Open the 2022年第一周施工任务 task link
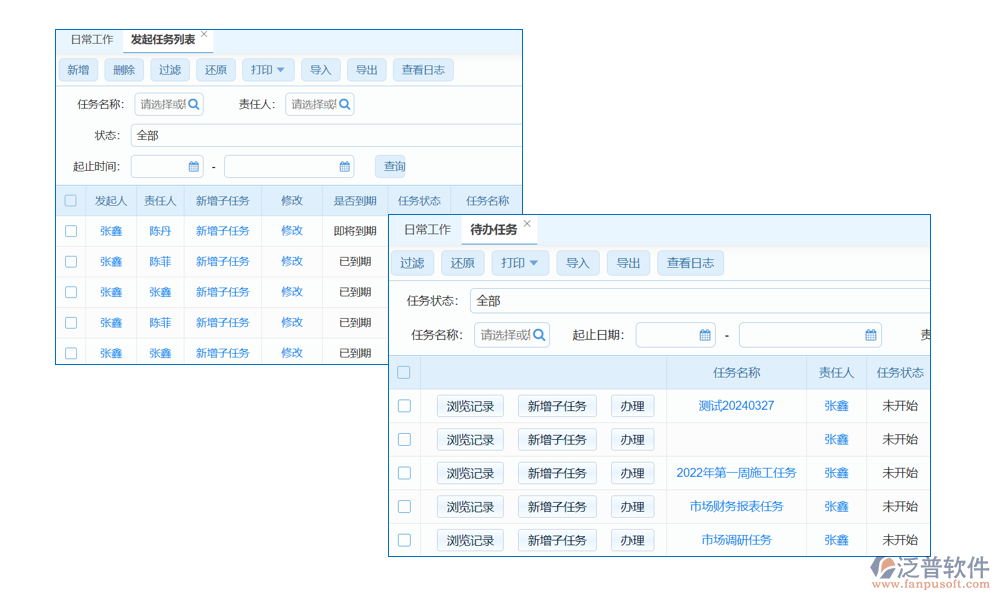 coord(736,473)
